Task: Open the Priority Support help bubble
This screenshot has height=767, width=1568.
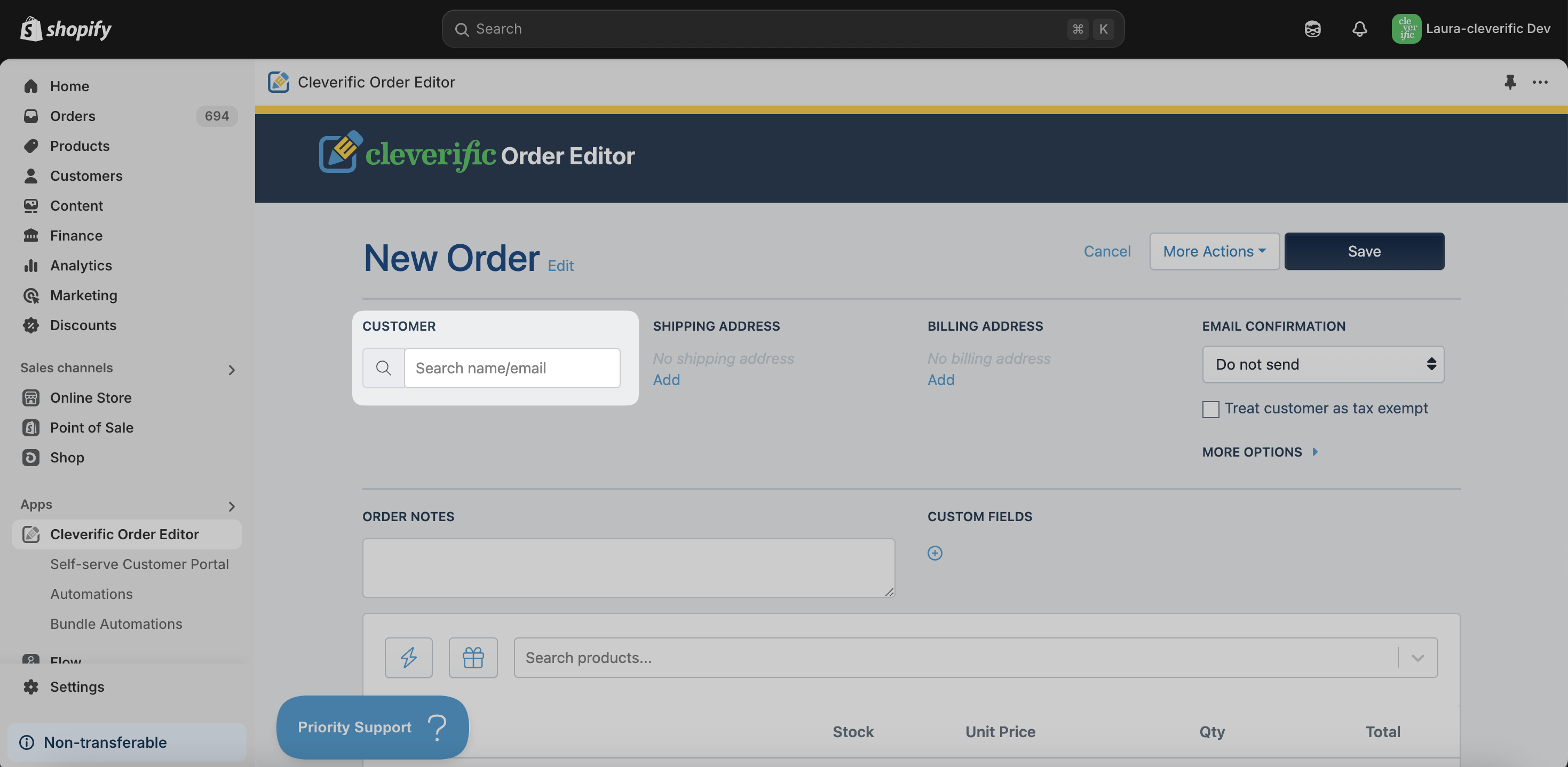Action: pyautogui.click(x=371, y=727)
